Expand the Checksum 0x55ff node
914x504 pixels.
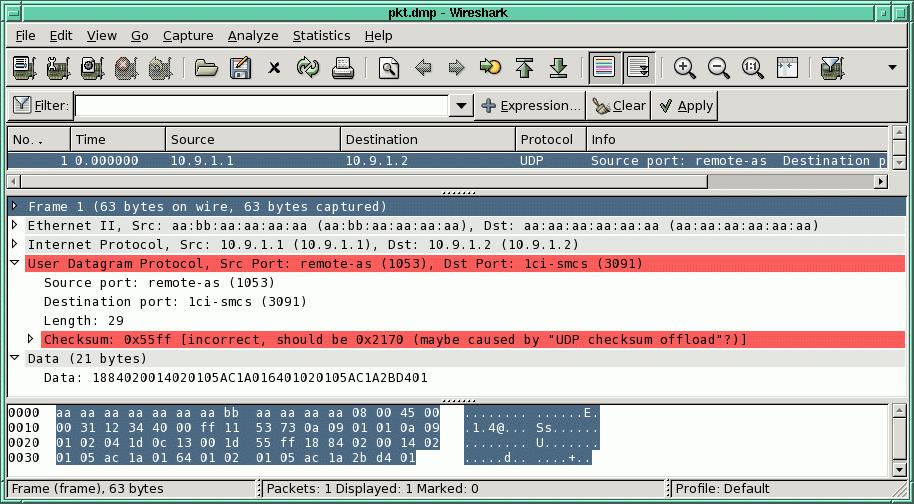click(x=31, y=339)
